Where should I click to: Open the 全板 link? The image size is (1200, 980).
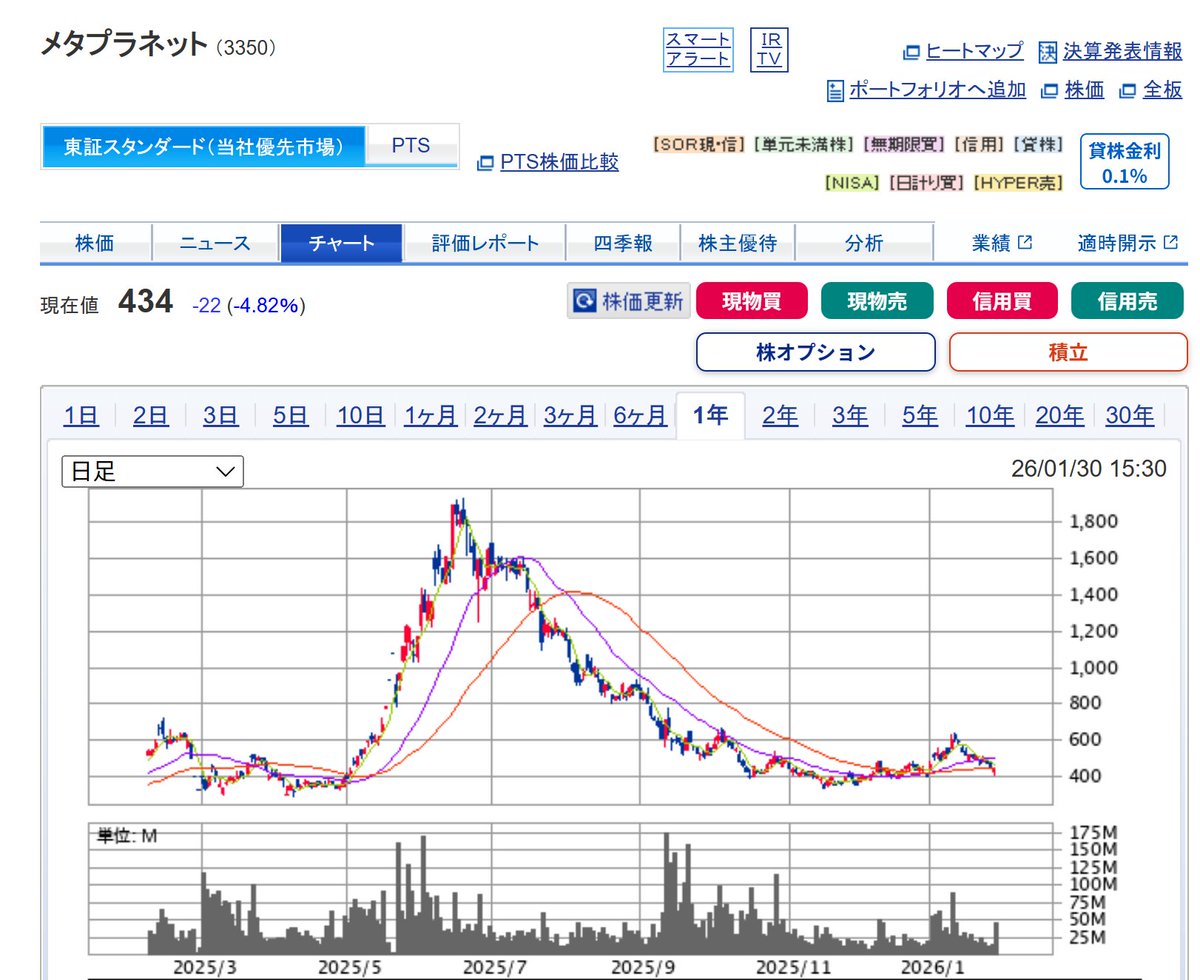click(x=1162, y=90)
